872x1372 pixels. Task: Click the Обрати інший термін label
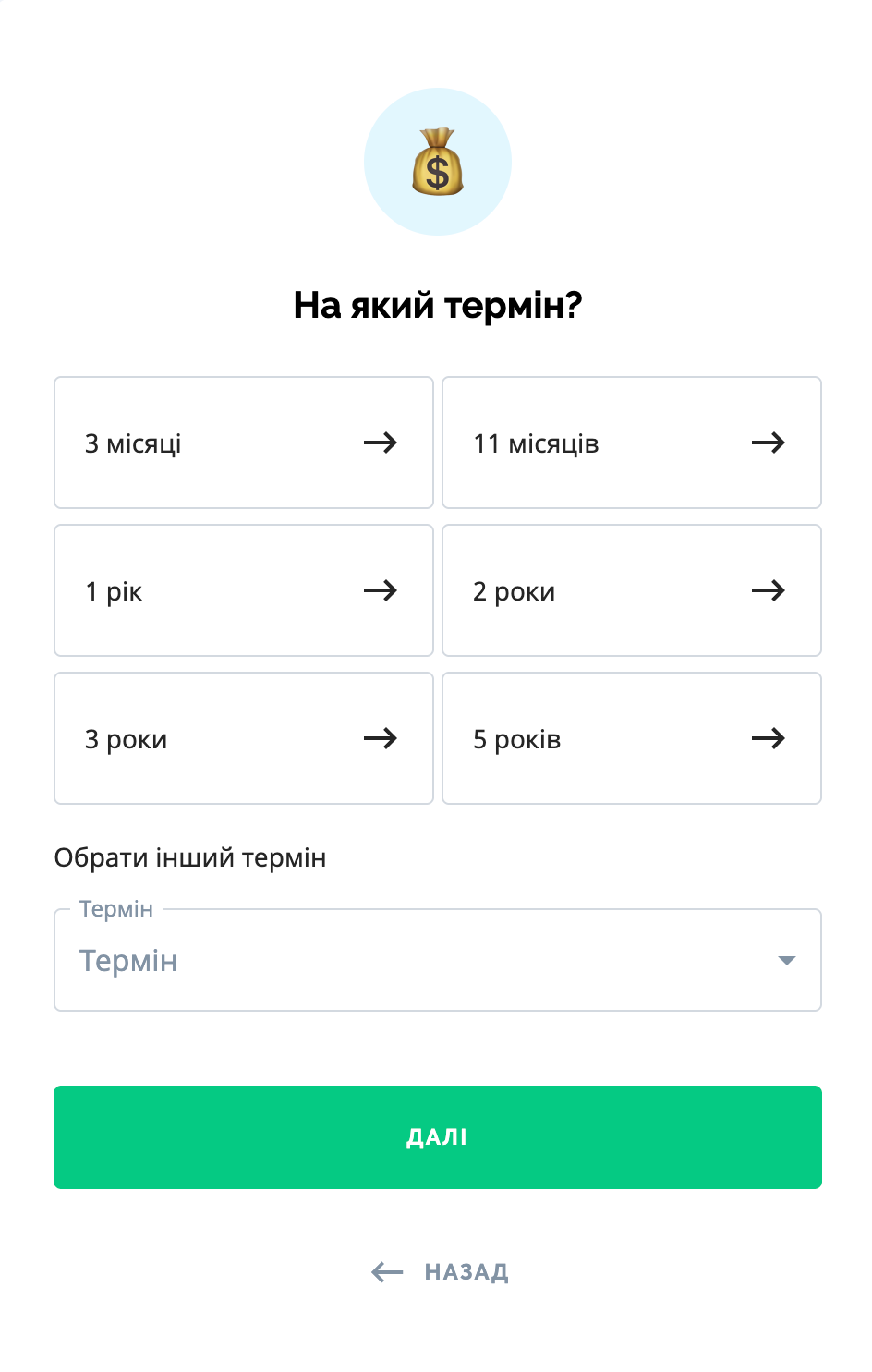190,857
